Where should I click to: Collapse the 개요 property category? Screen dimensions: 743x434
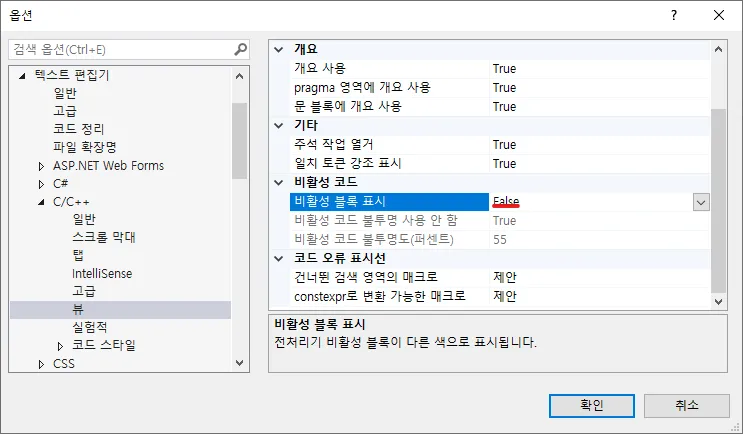coord(280,50)
